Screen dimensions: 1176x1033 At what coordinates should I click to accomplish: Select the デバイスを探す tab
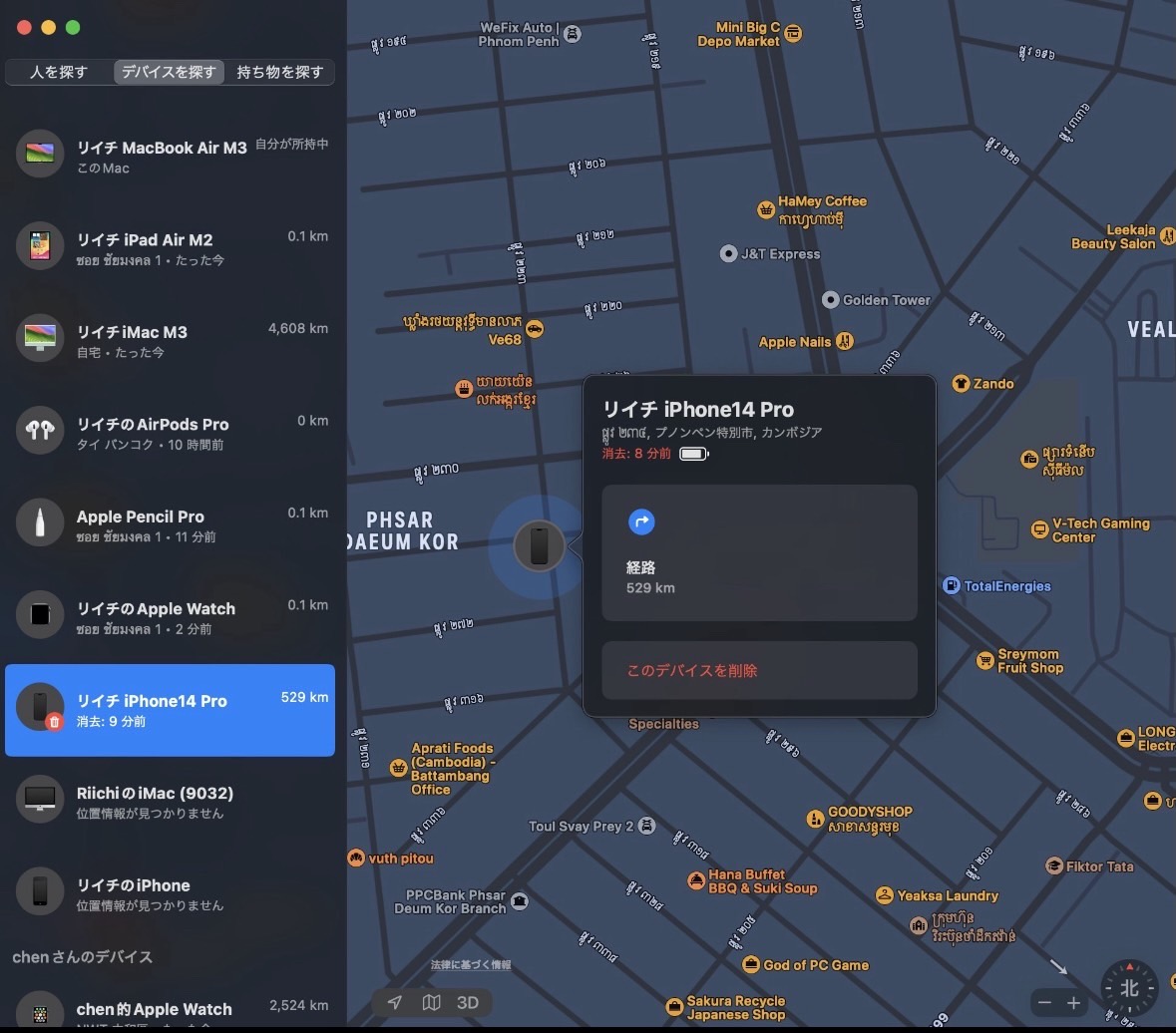click(x=169, y=72)
